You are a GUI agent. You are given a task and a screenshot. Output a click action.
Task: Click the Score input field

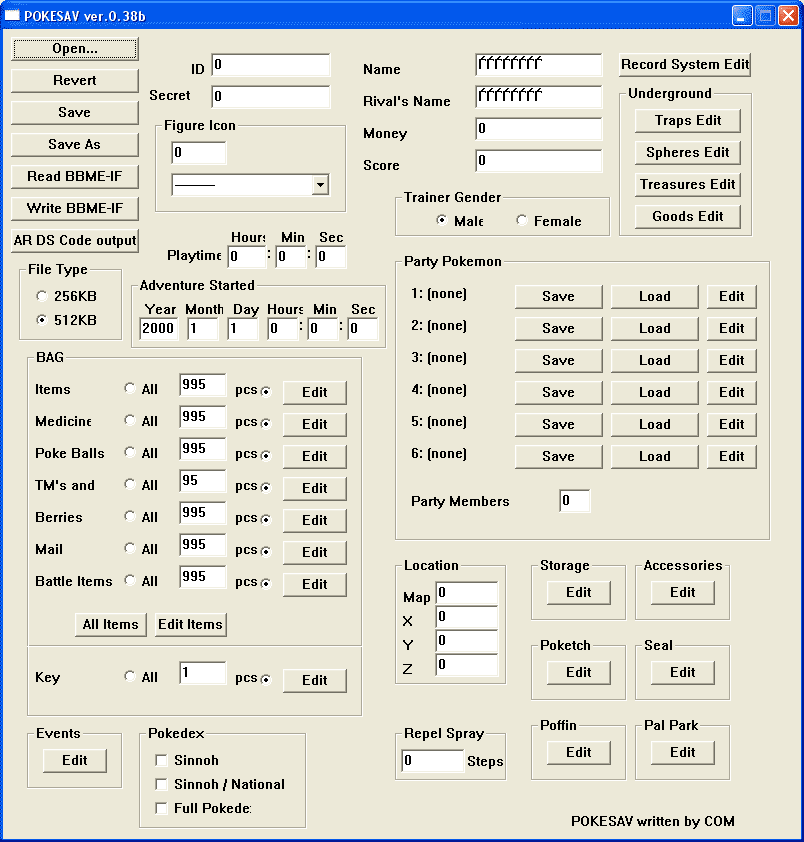tap(539, 161)
